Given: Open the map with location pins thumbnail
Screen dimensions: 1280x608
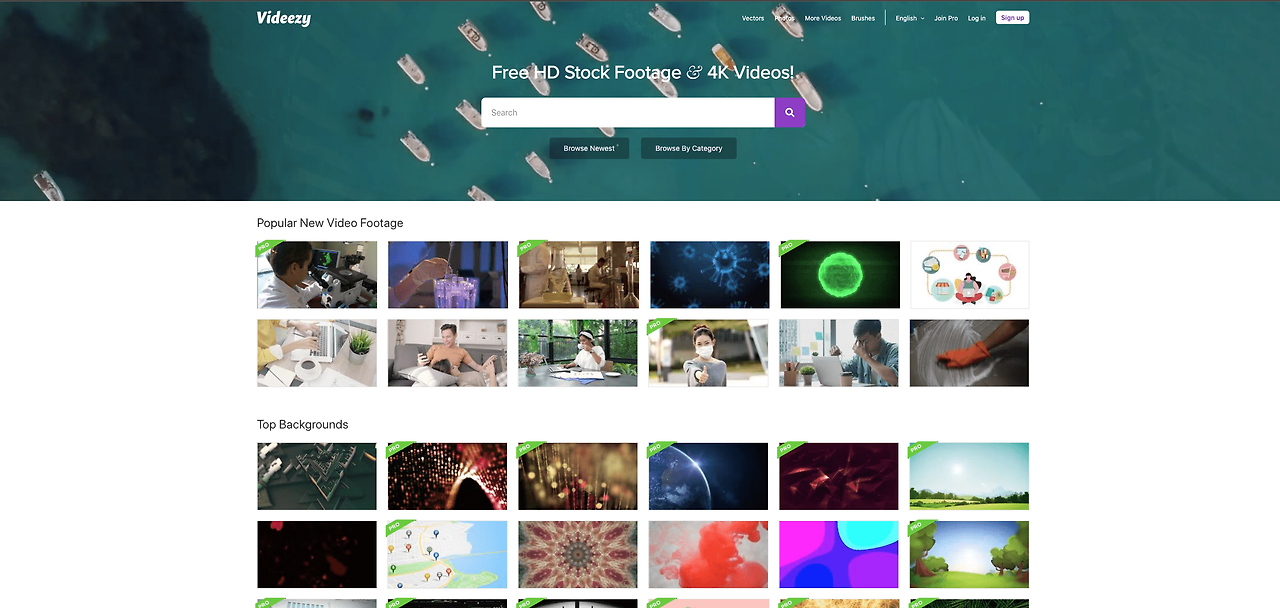Looking at the screenshot, I should (448, 554).
